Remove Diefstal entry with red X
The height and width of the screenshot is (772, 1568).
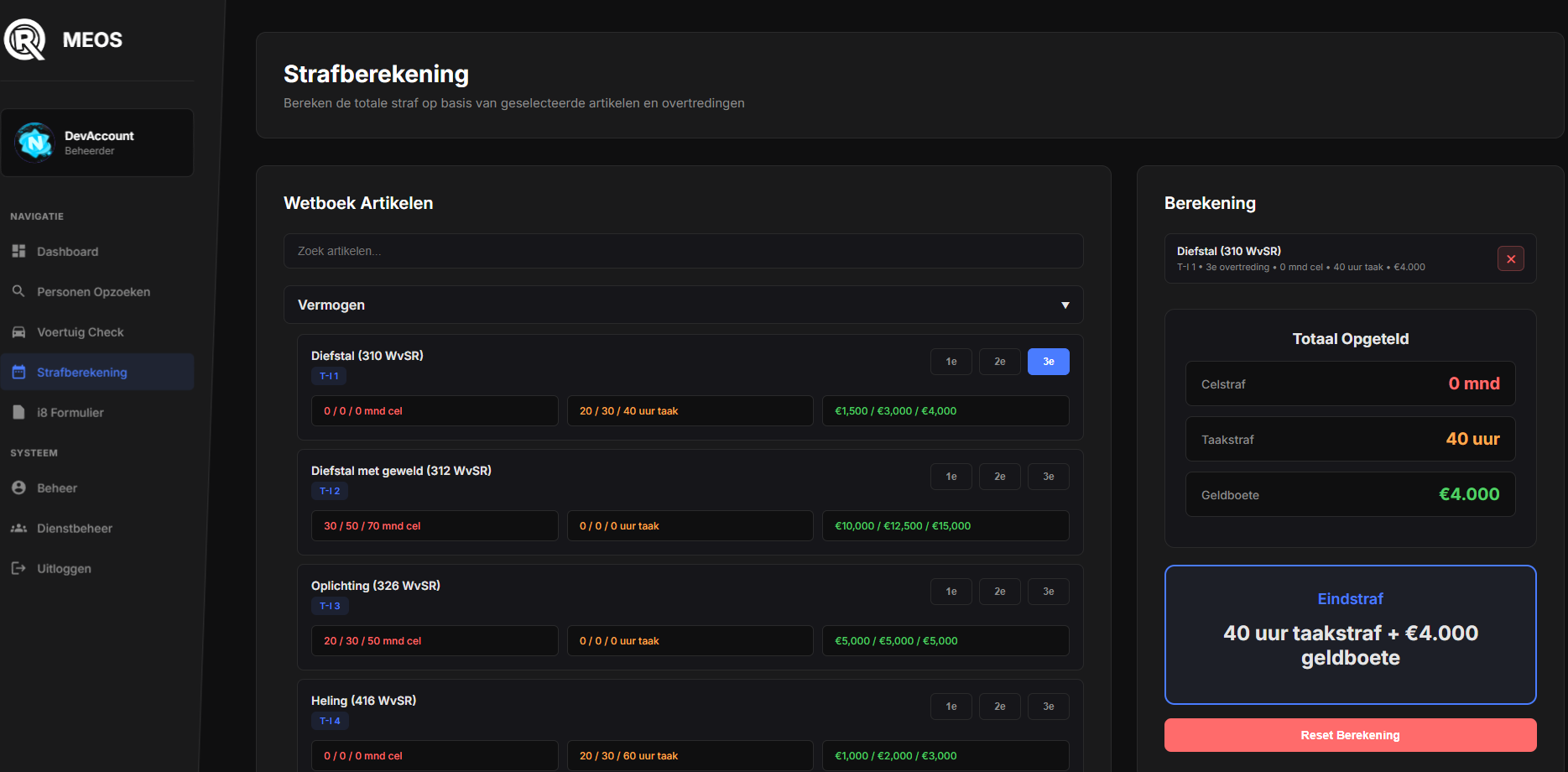point(1510,258)
